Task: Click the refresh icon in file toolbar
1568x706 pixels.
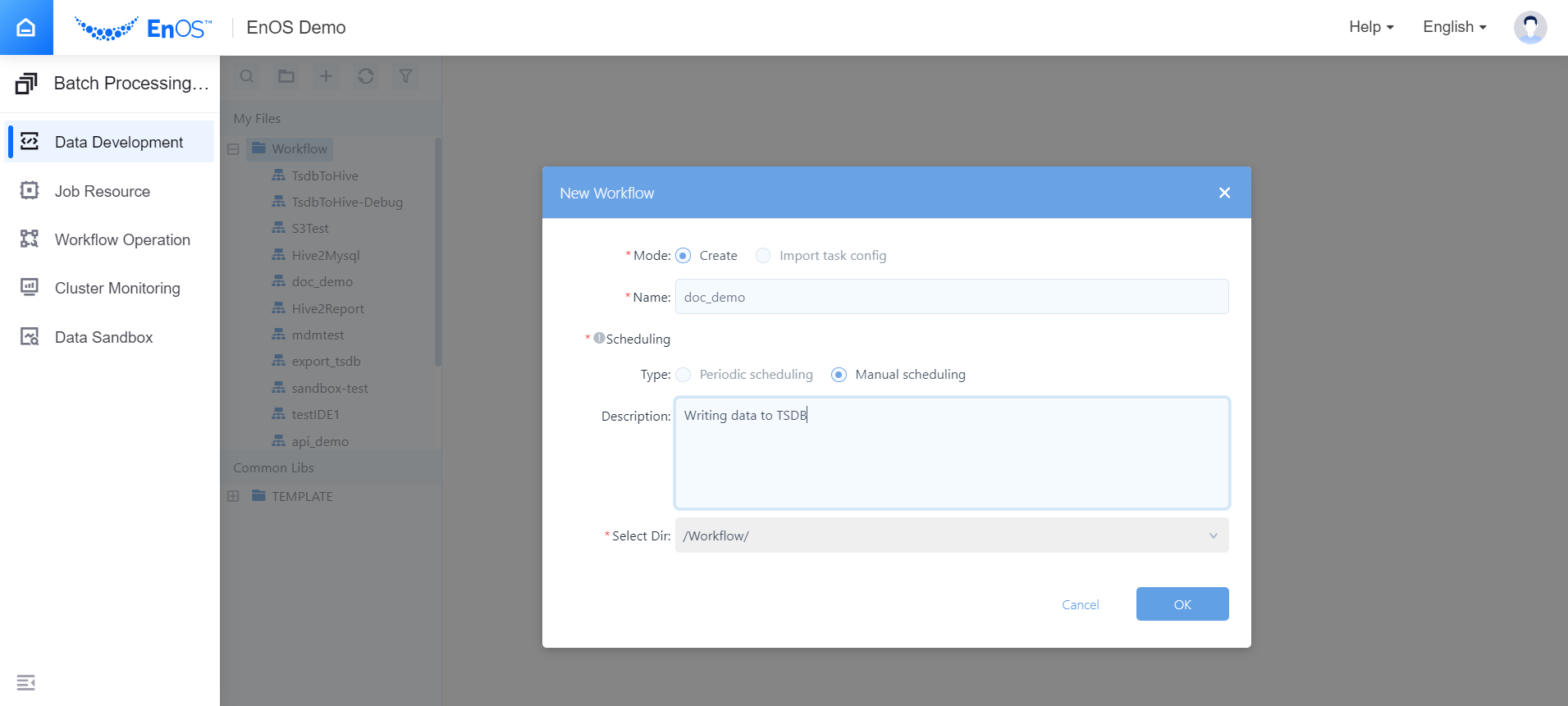Action: point(366,76)
